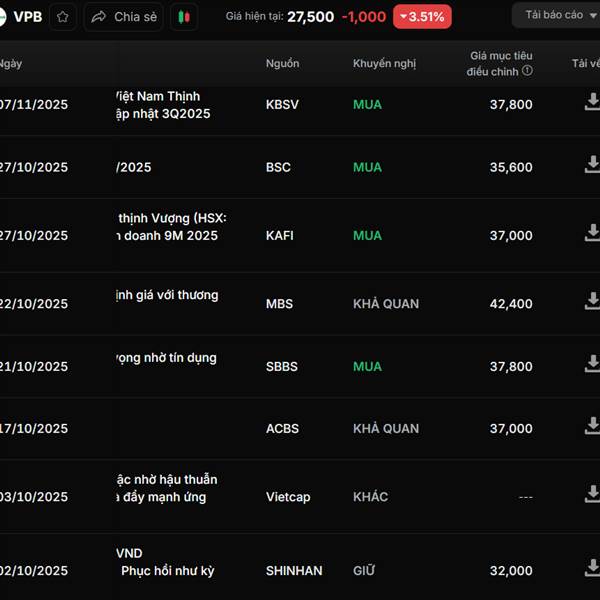Click the date 17/10/2025

34,429
